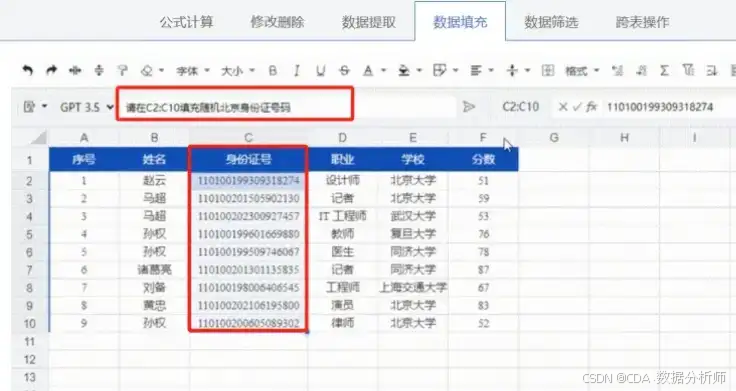Click the ascending sort icon
This screenshot has height=391, width=736.
[x=617, y=71]
